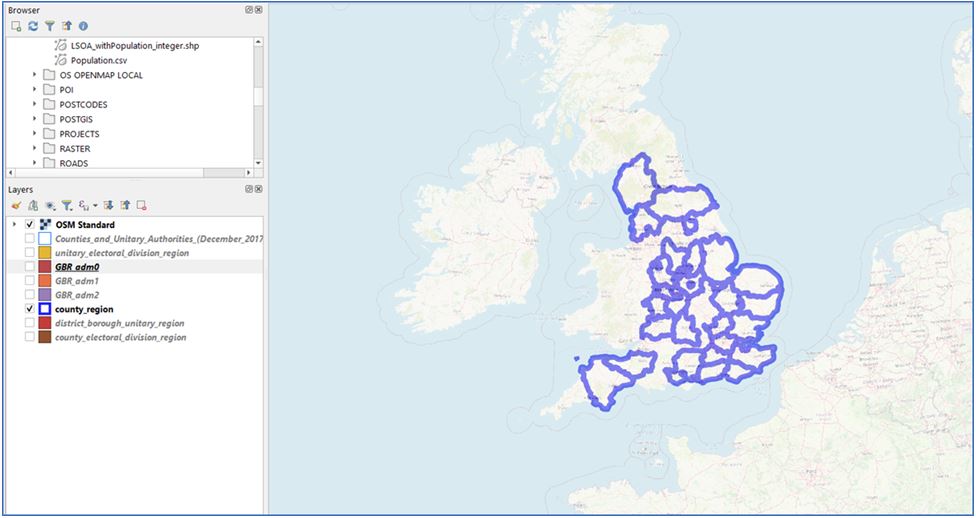Select the LSOA_withPopulation_integer.shp file name

click(x=135, y=45)
